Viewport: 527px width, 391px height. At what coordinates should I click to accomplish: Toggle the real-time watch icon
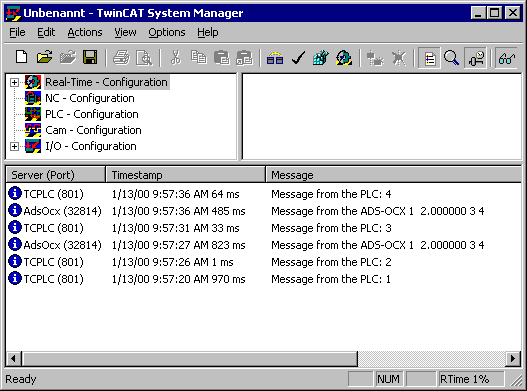click(x=475, y=57)
